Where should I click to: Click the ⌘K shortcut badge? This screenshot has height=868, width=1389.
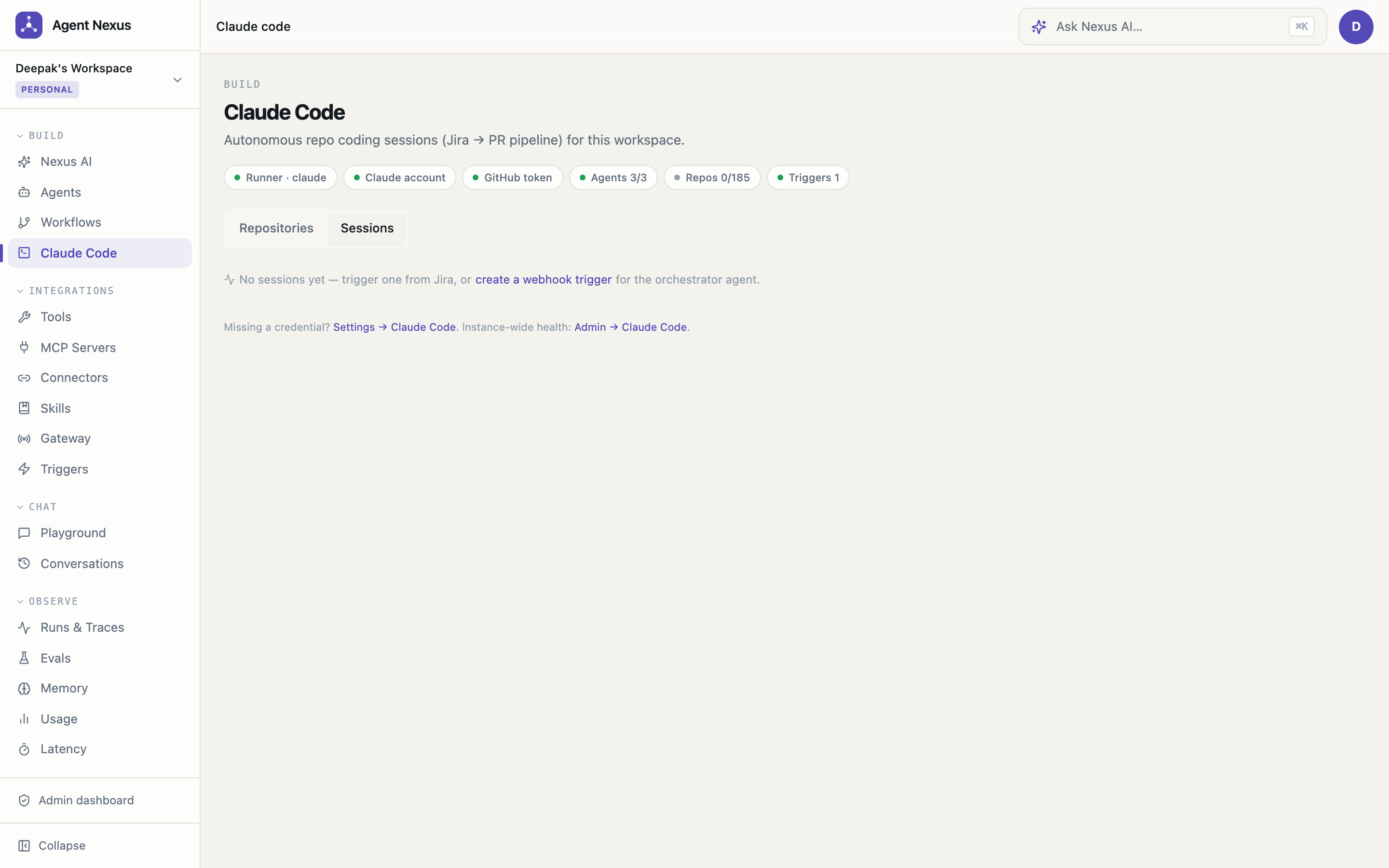click(1301, 27)
